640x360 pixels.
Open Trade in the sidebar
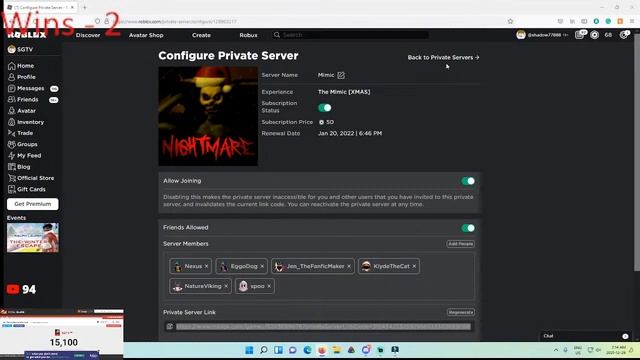tap(20, 133)
